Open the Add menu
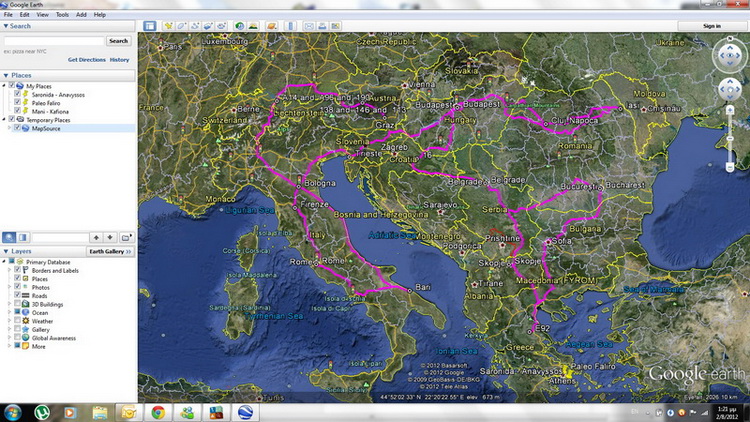This screenshot has height=422, width=750. [81, 15]
